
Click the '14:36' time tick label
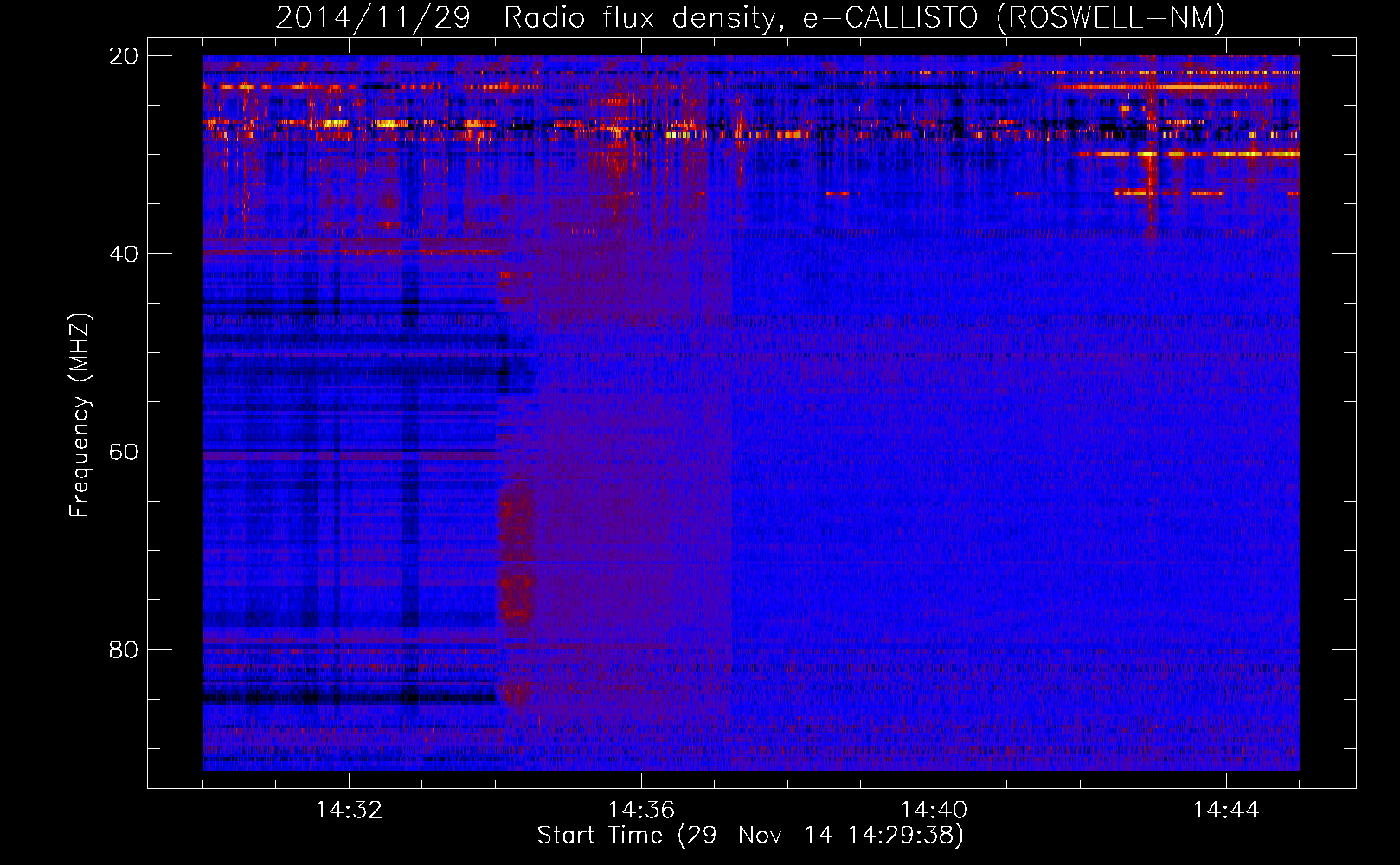coord(641,811)
